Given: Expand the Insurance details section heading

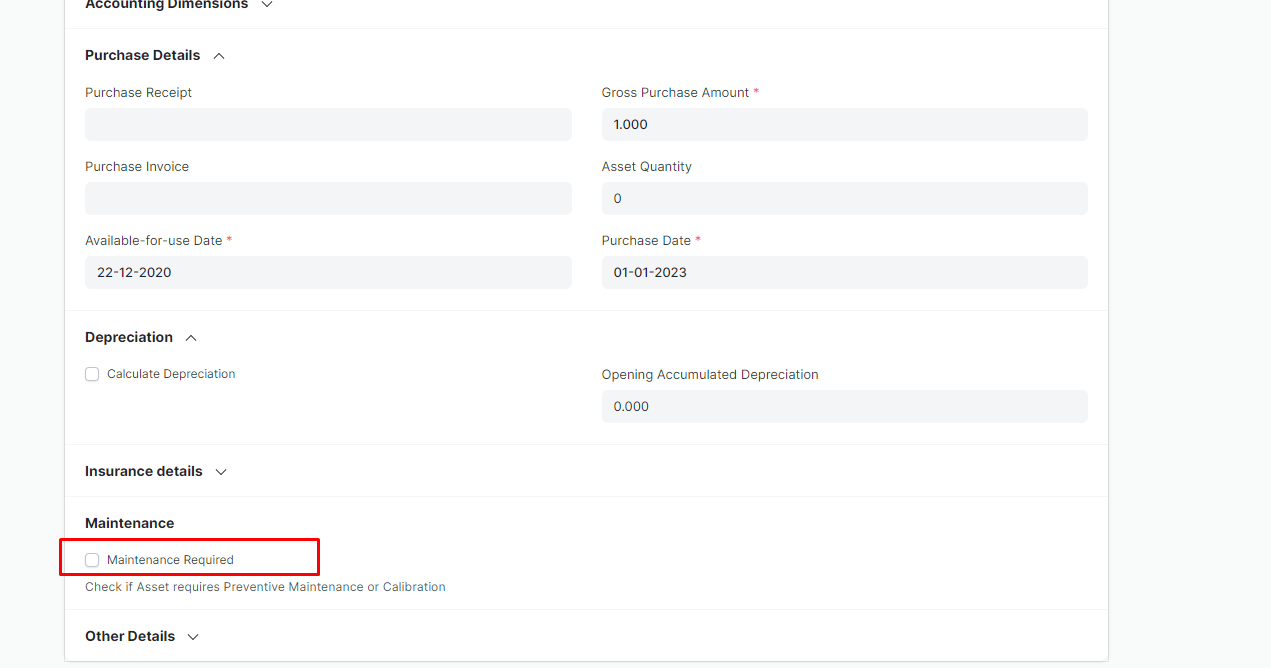Looking at the screenshot, I should [144, 472].
